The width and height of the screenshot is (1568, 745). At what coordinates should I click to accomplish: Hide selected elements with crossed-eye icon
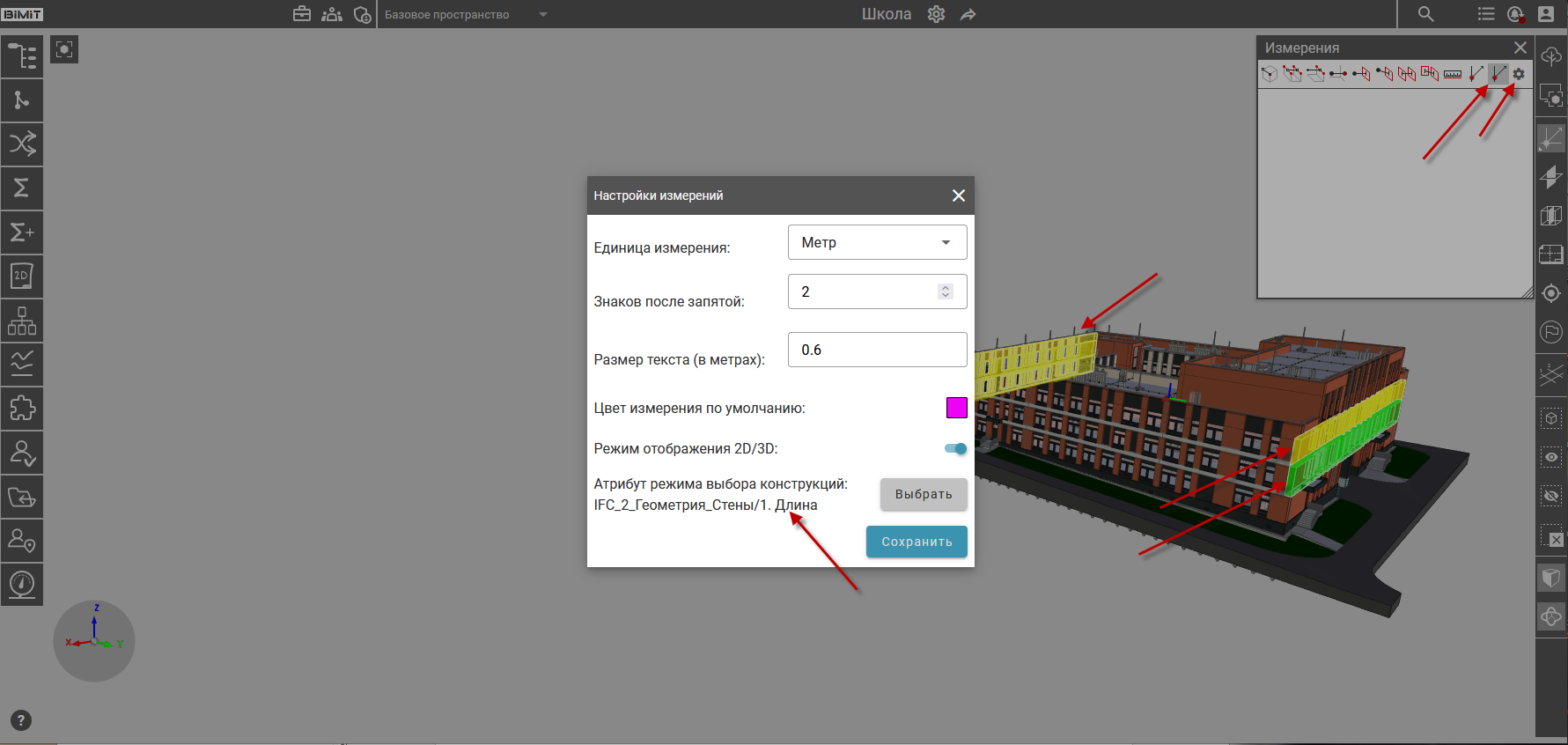point(1551,496)
